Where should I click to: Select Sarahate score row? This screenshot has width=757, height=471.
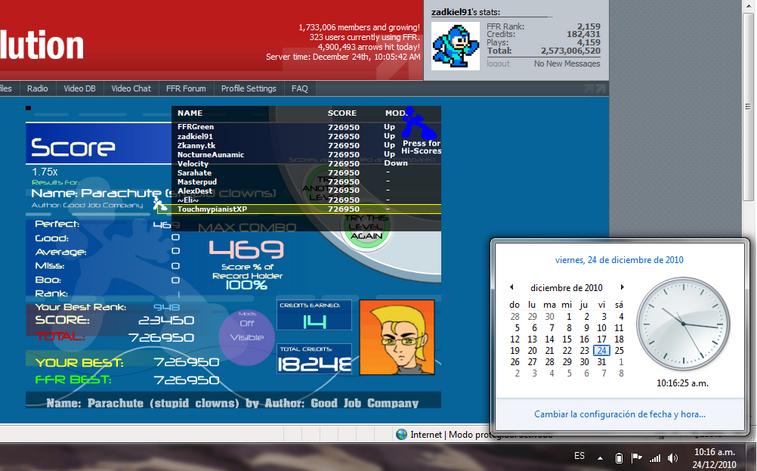(x=306, y=173)
